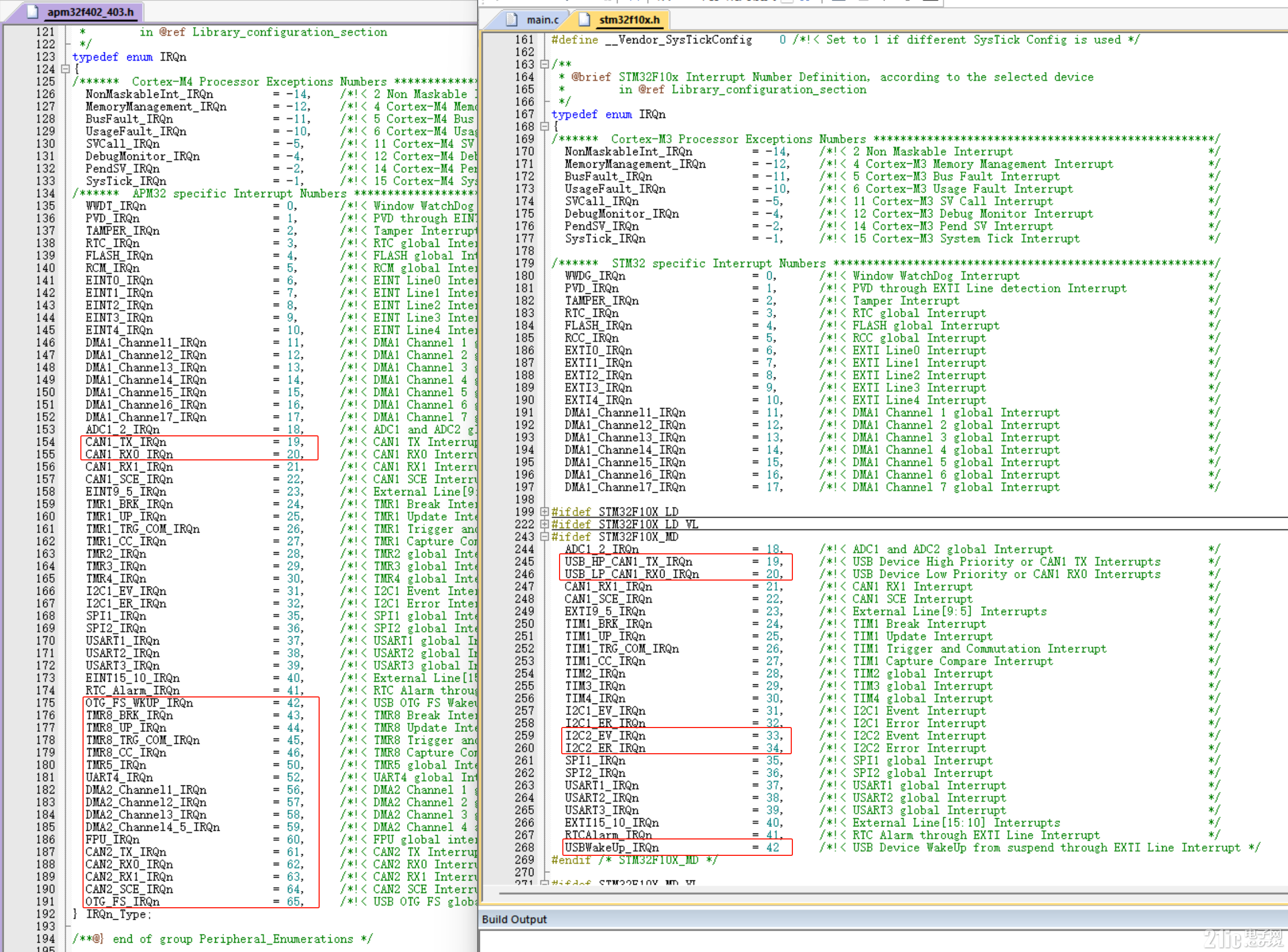This screenshot has height=952, width=1288.
Task: Click line number 243 in right gutter
Action: coord(524,536)
